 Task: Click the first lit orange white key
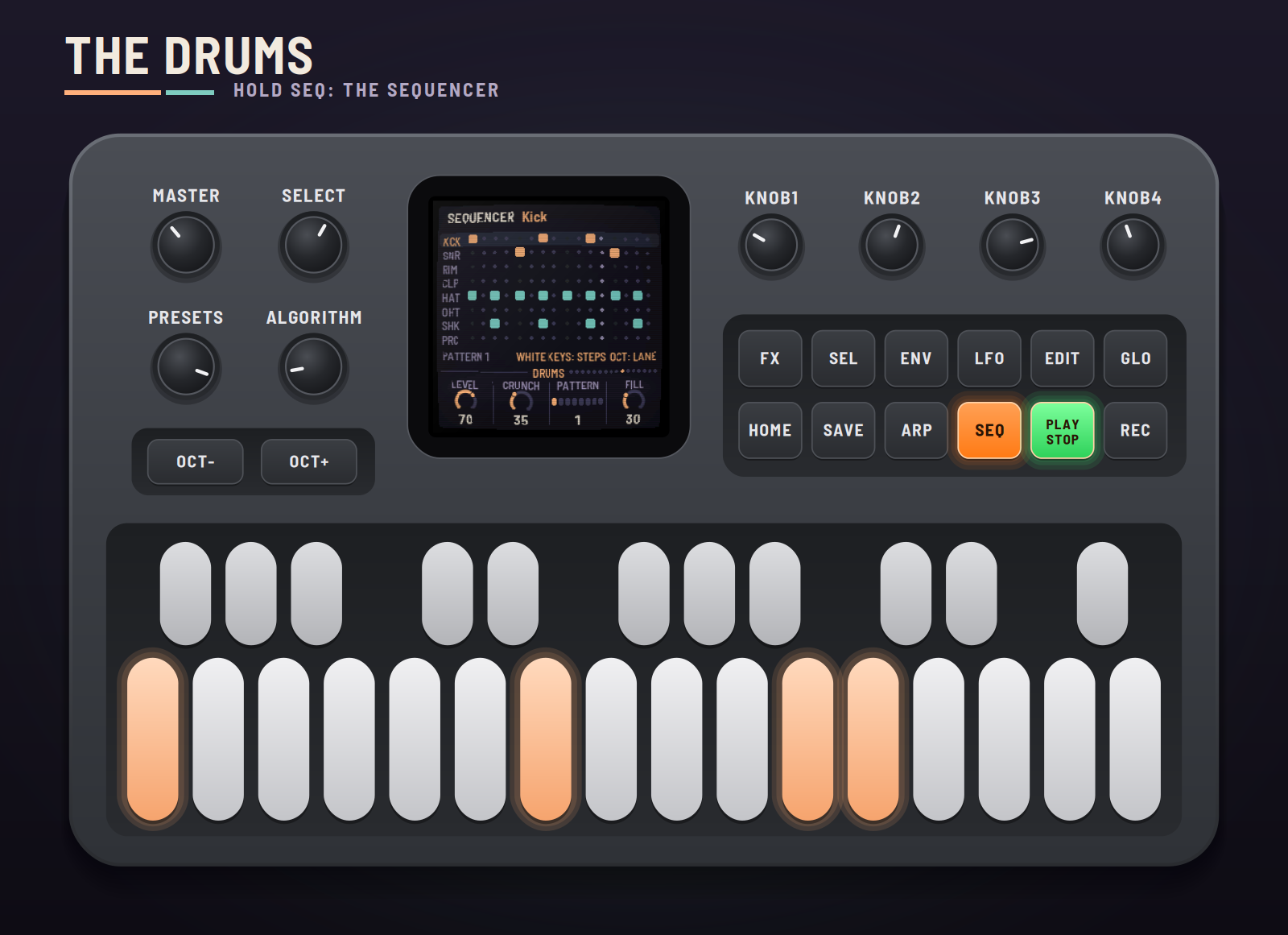(153, 739)
